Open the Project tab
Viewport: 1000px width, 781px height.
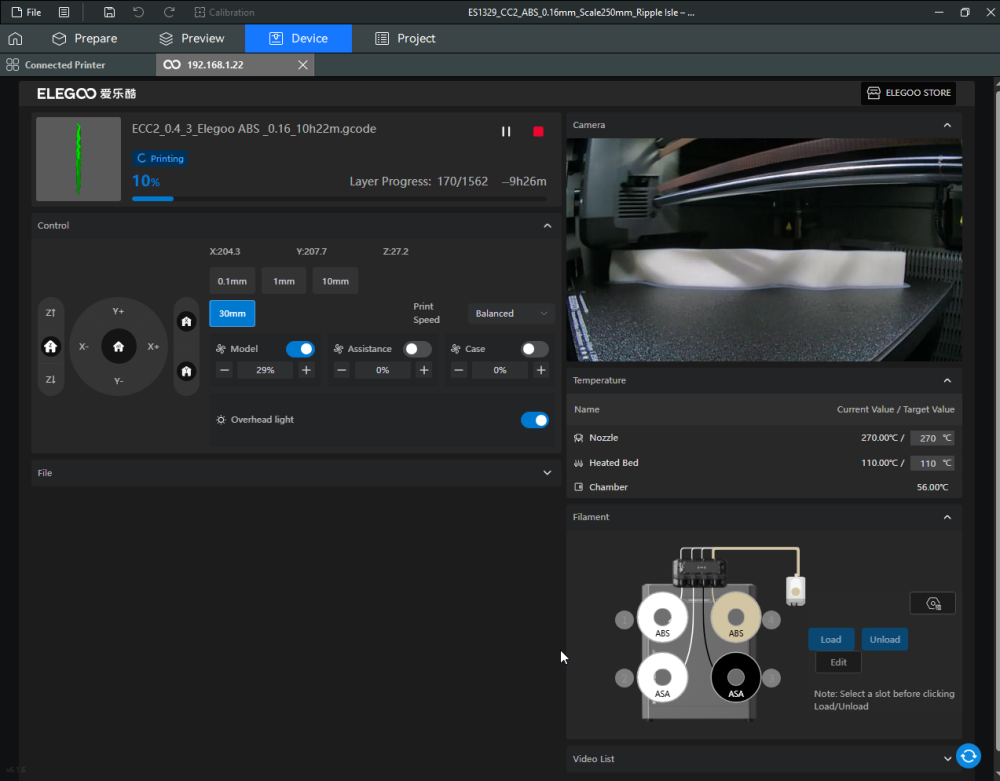pos(405,38)
